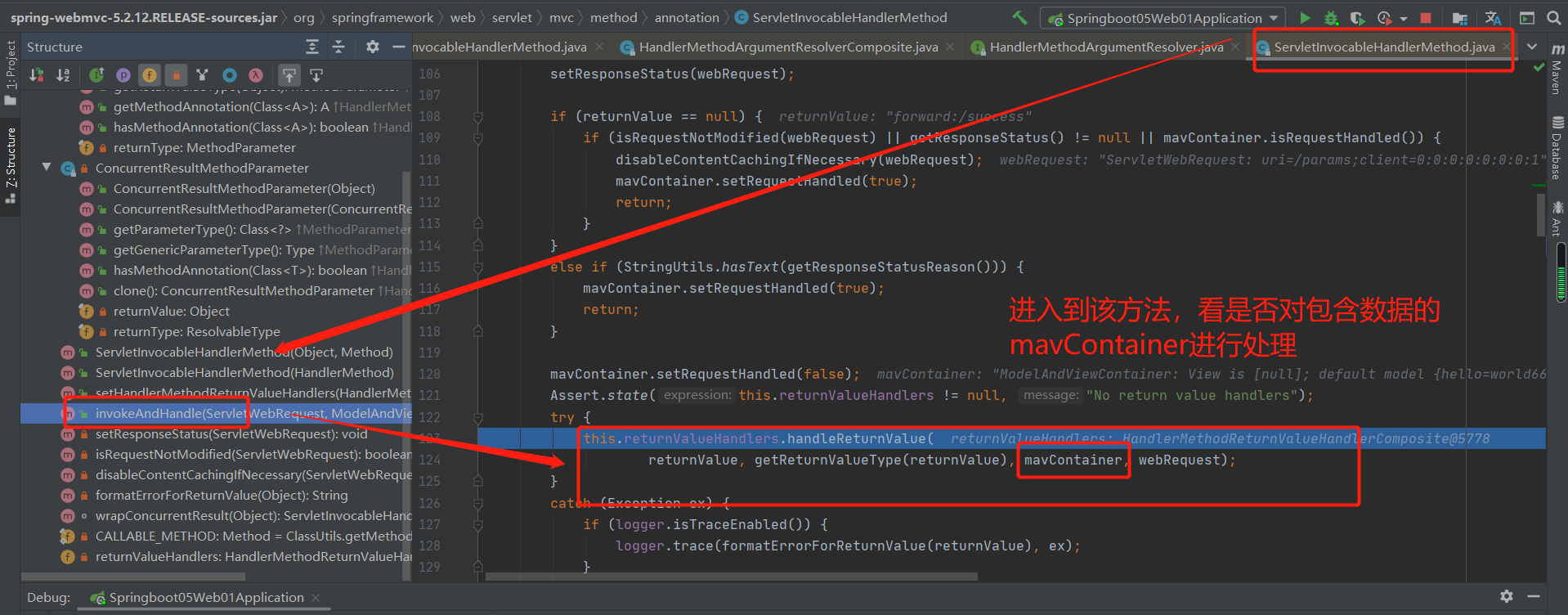This screenshot has width=1568, height=615.
Task: Open the Run Anything icon
Action: (x=1526, y=17)
